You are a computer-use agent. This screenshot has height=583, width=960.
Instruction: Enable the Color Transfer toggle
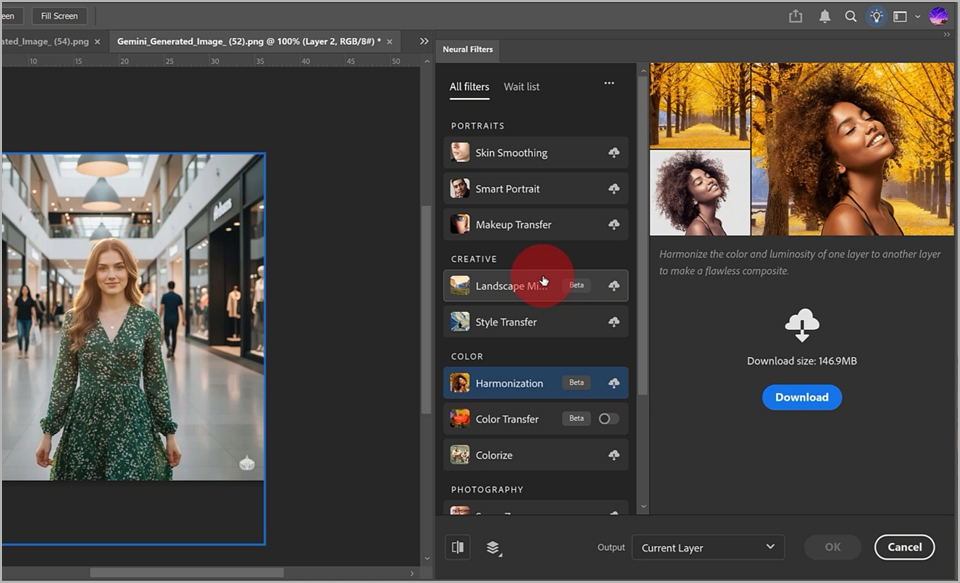coord(608,419)
